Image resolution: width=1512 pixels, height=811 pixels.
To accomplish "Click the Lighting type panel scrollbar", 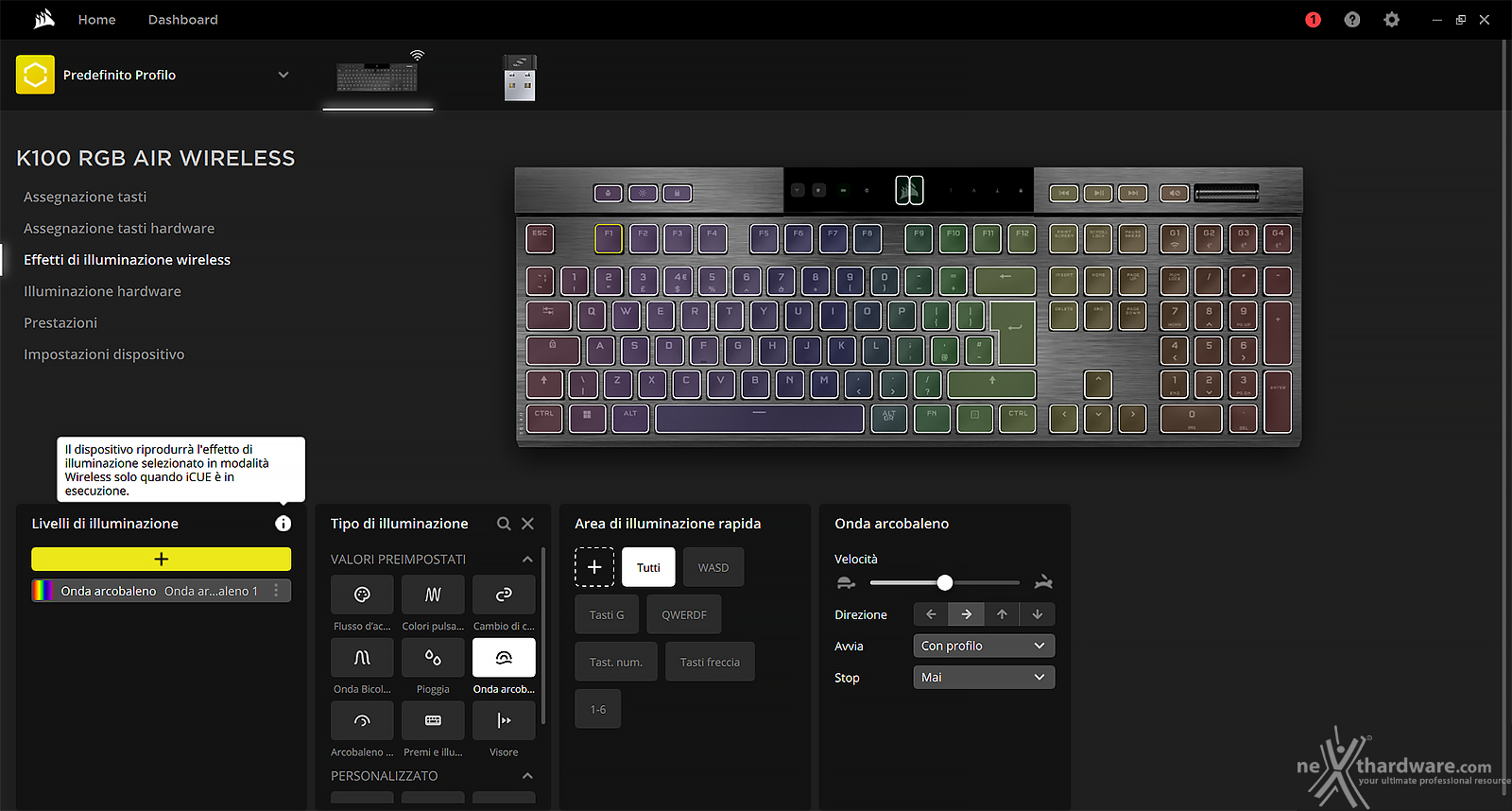I will tap(542, 635).
